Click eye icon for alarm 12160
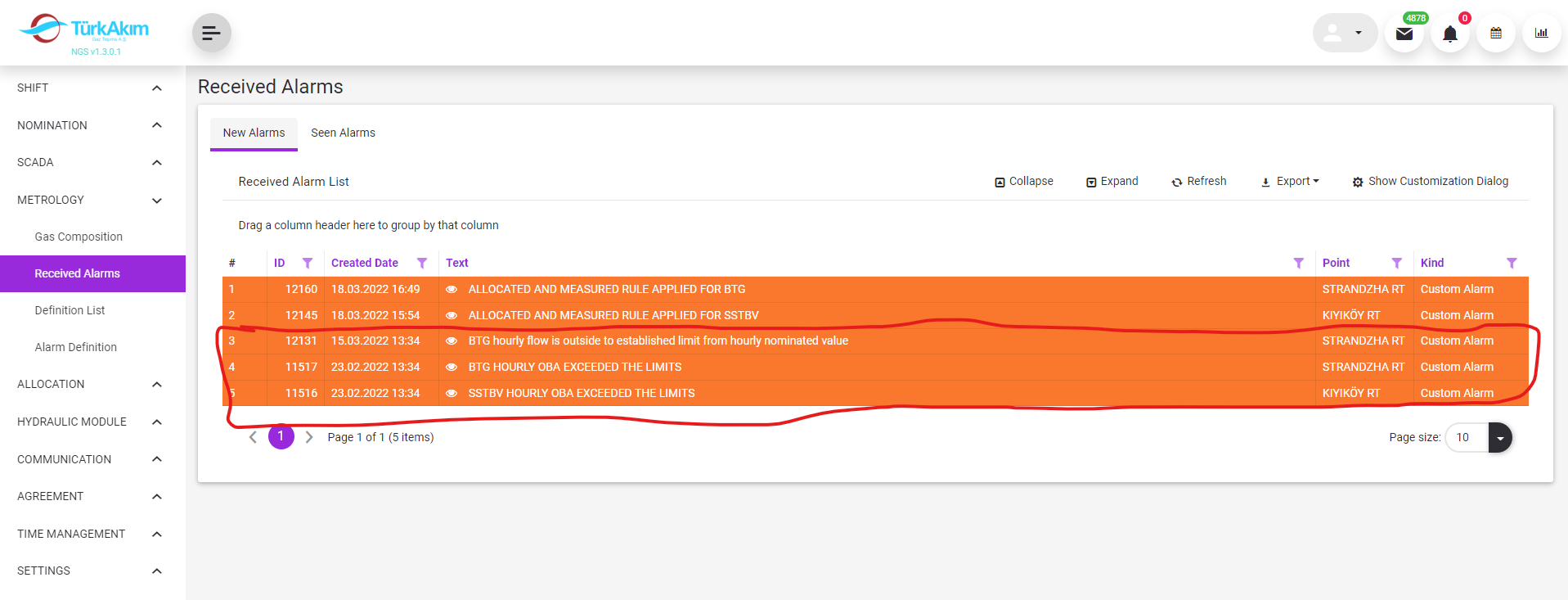This screenshot has width=1568, height=600. coord(452,290)
